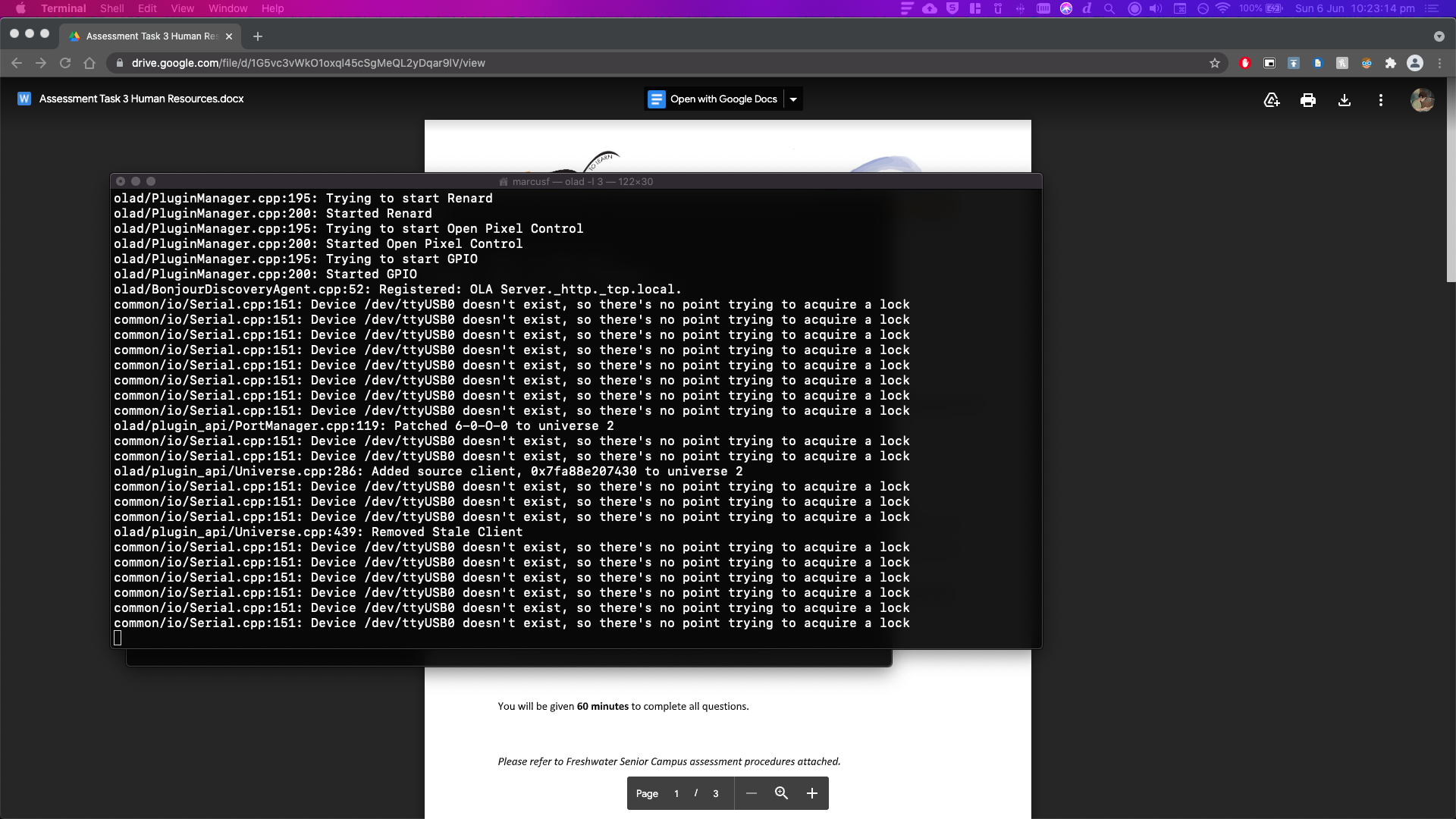Click the Wi-Fi status icon in the menu bar

[1222, 8]
